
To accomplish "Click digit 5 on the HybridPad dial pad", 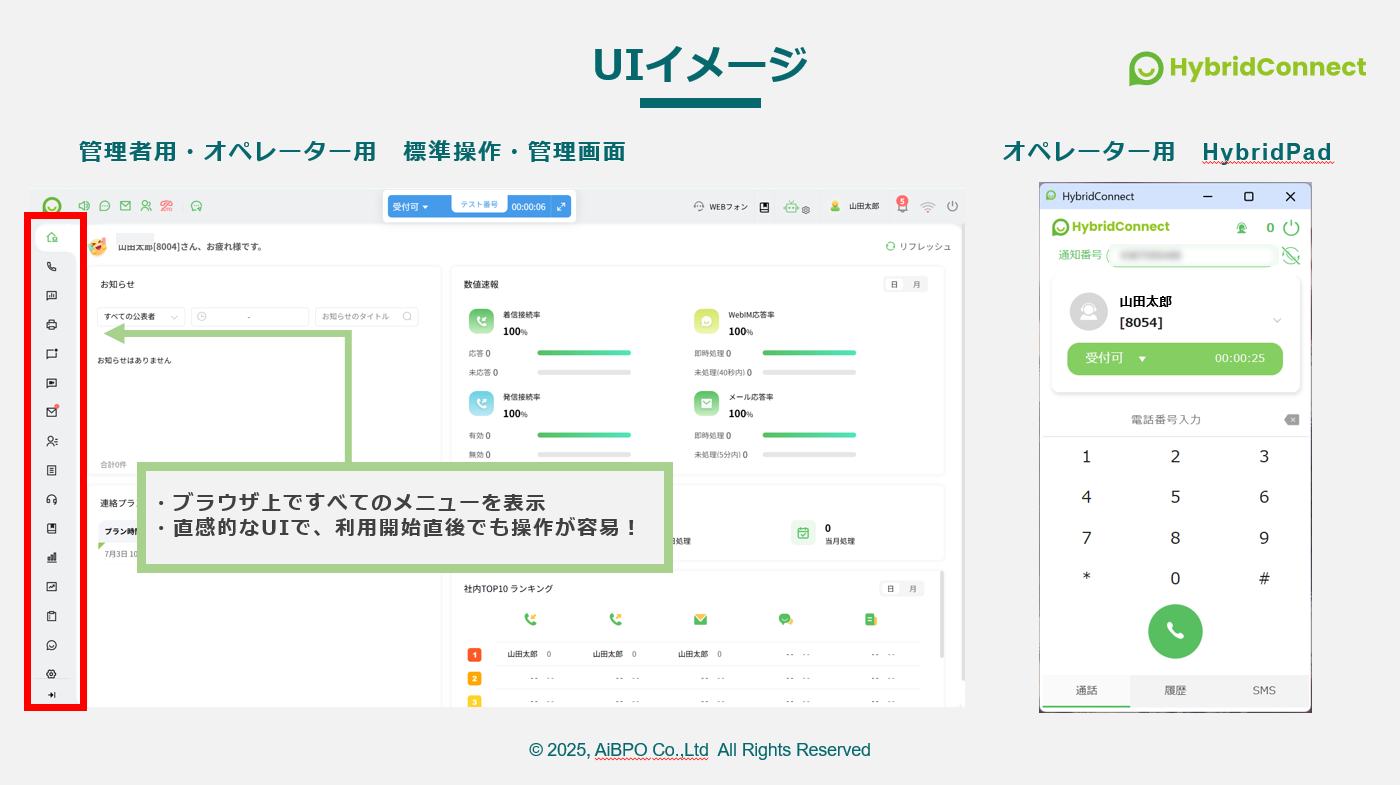I will [x=1175, y=497].
